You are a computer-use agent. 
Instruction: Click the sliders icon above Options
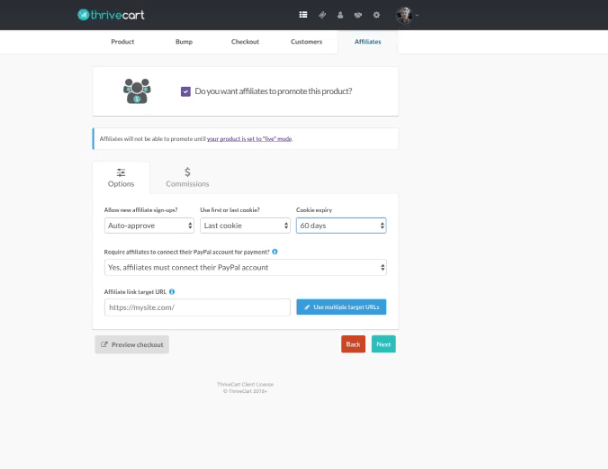tap(121, 172)
